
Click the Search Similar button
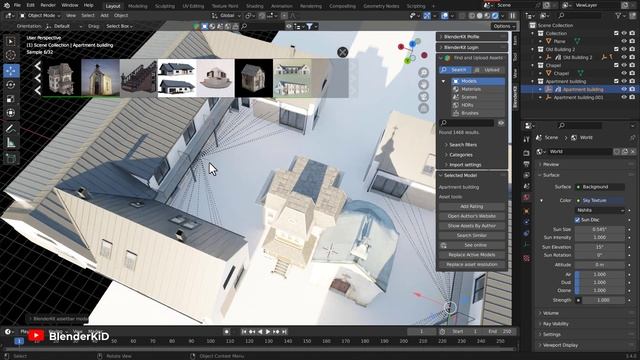pos(472,236)
